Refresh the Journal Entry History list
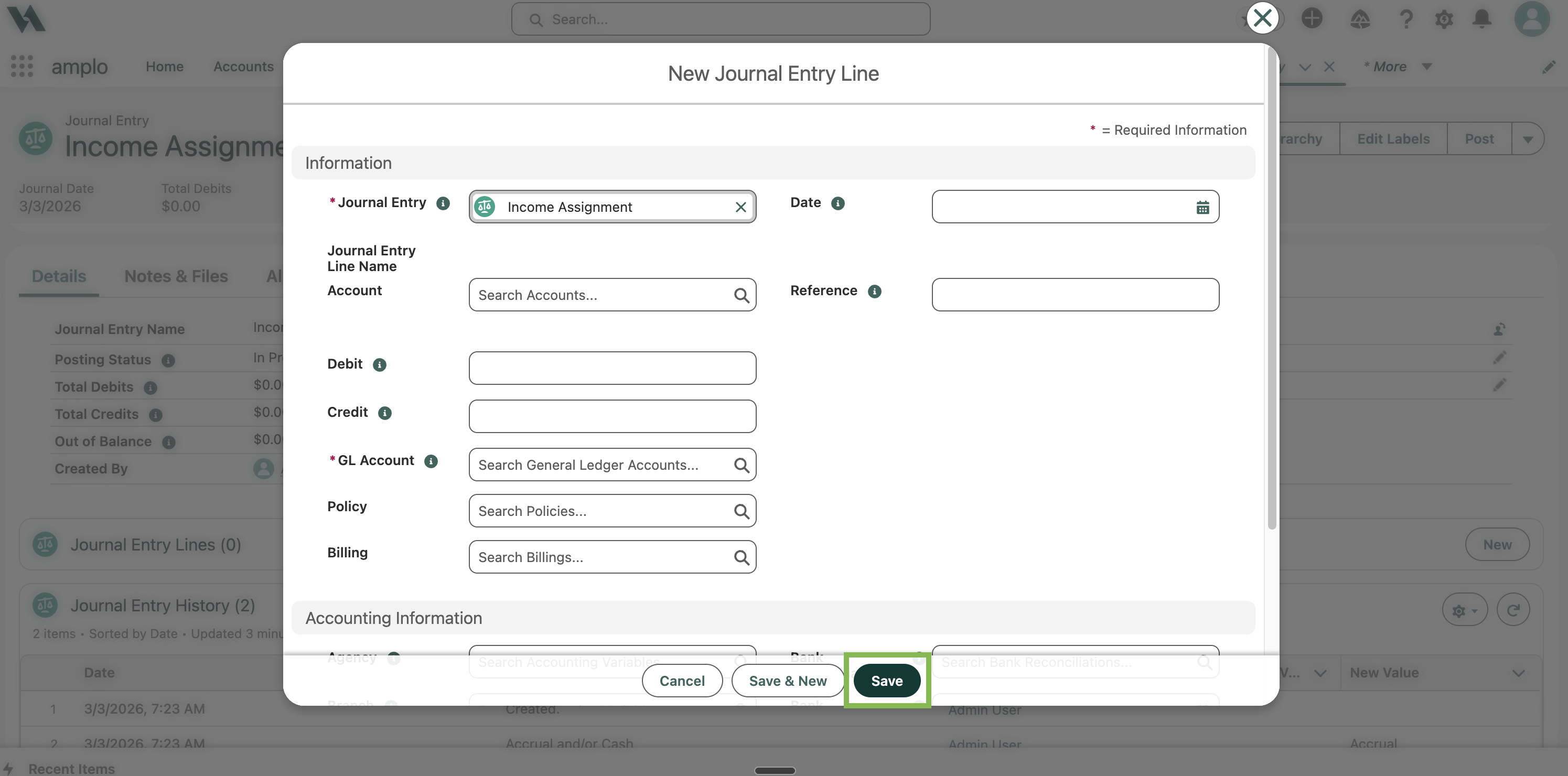 [1512, 610]
